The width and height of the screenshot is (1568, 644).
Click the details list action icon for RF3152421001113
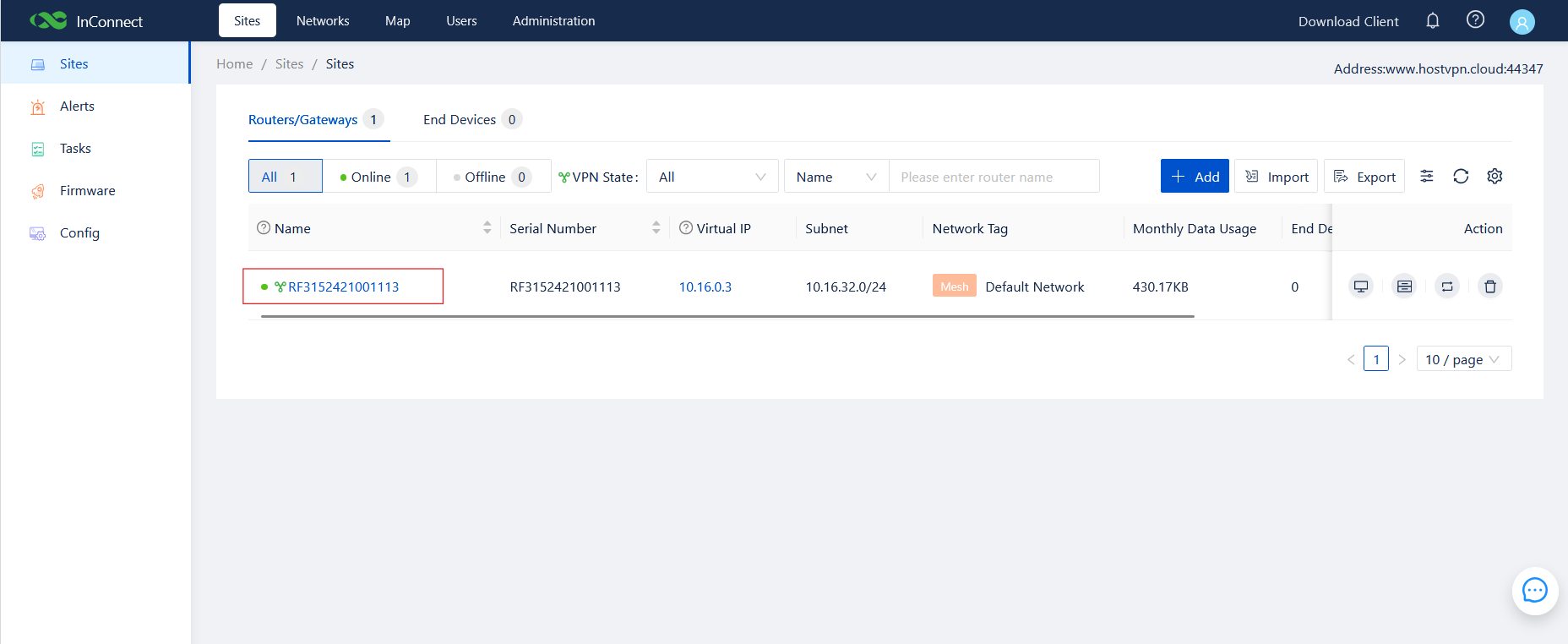pos(1404,287)
